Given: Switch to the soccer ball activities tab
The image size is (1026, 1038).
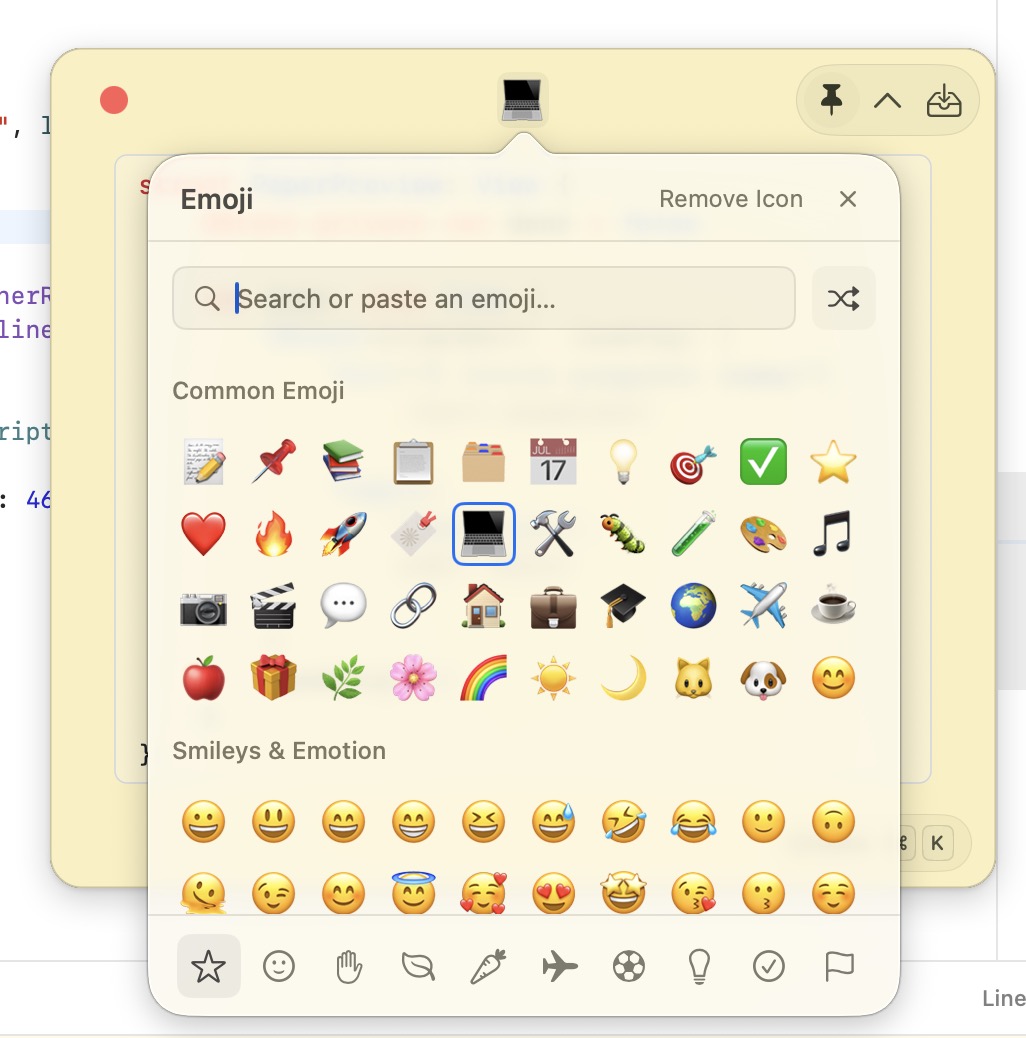Looking at the screenshot, I should (x=629, y=966).
